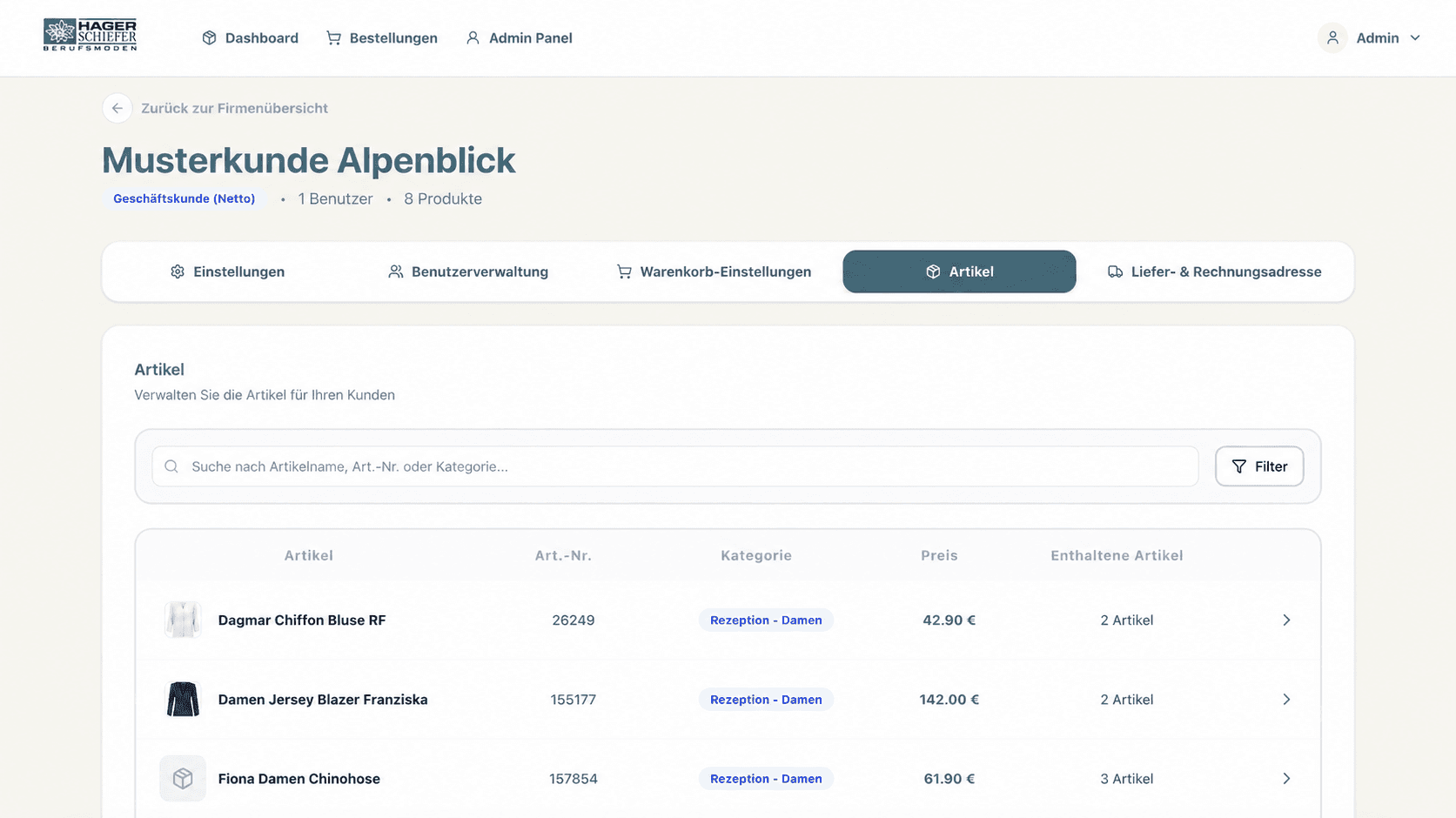This screenshot has width=1456, height=818.
Task: Click the Admin avatar icon
Action: pos(1332,38)
